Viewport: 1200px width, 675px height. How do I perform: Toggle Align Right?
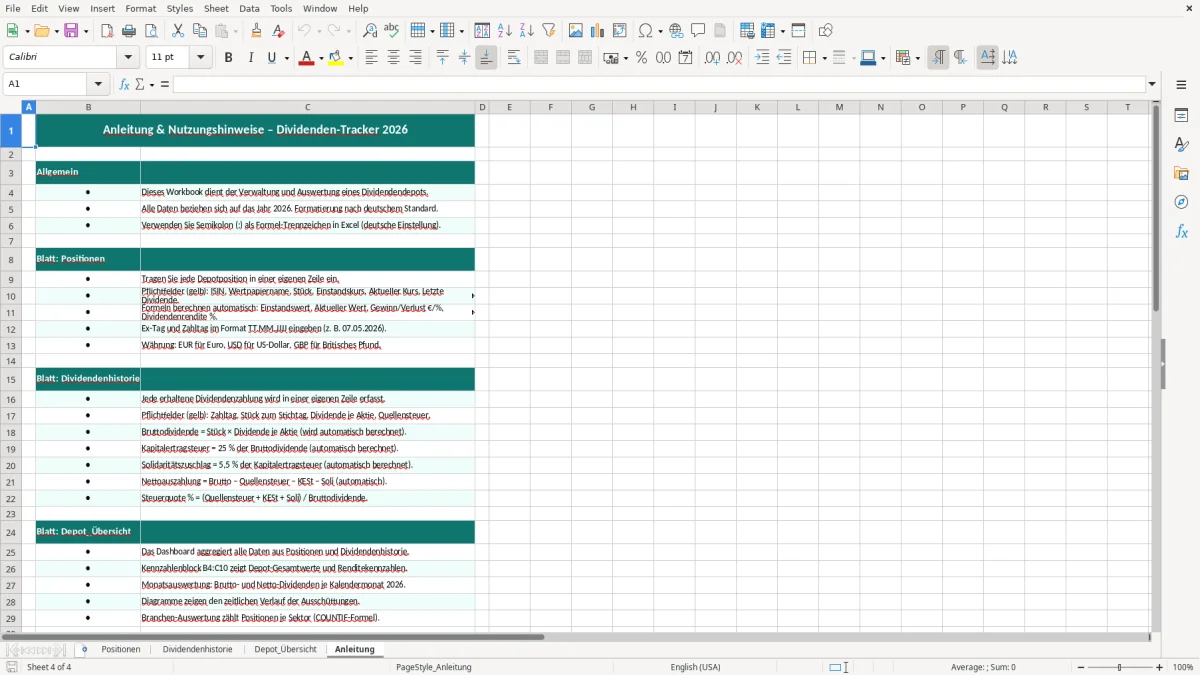point(415,58)
